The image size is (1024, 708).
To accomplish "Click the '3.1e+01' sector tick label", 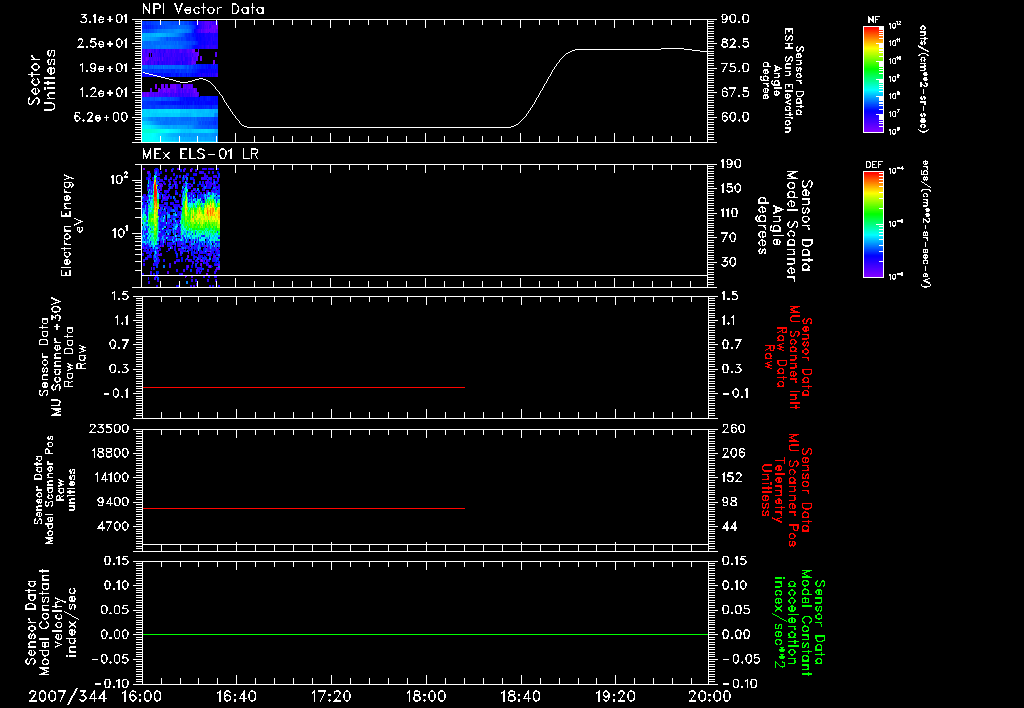I will [x=104, y=19].
